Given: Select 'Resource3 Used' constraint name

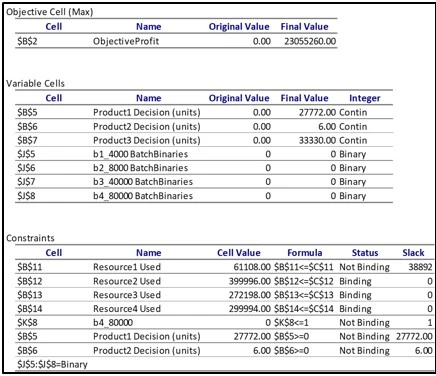Looking at the screenshot, I should pyautogui.click(x=127, y=295).
